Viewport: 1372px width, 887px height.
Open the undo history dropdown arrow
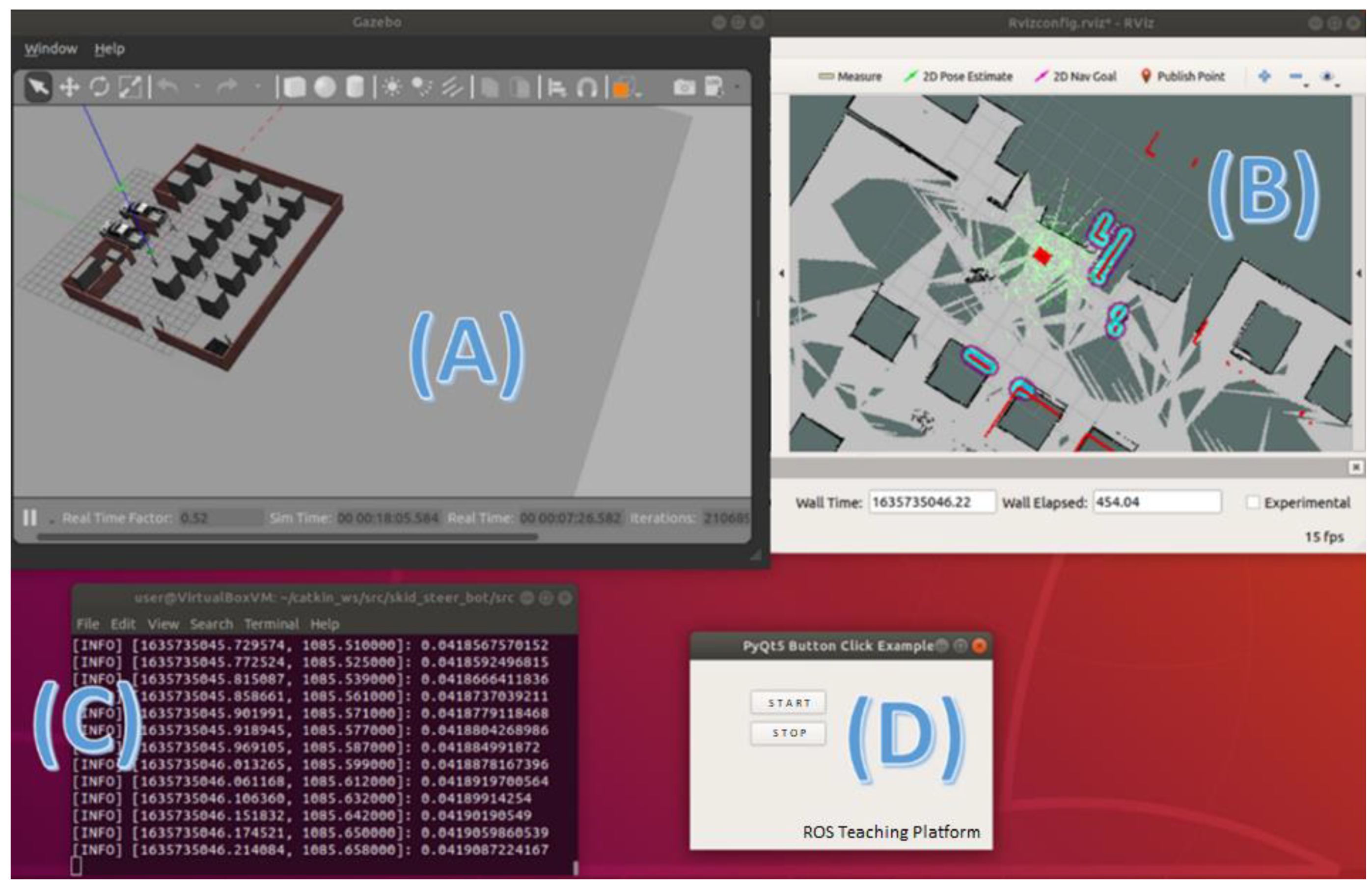pyautogui.click(x=197, y=87)
